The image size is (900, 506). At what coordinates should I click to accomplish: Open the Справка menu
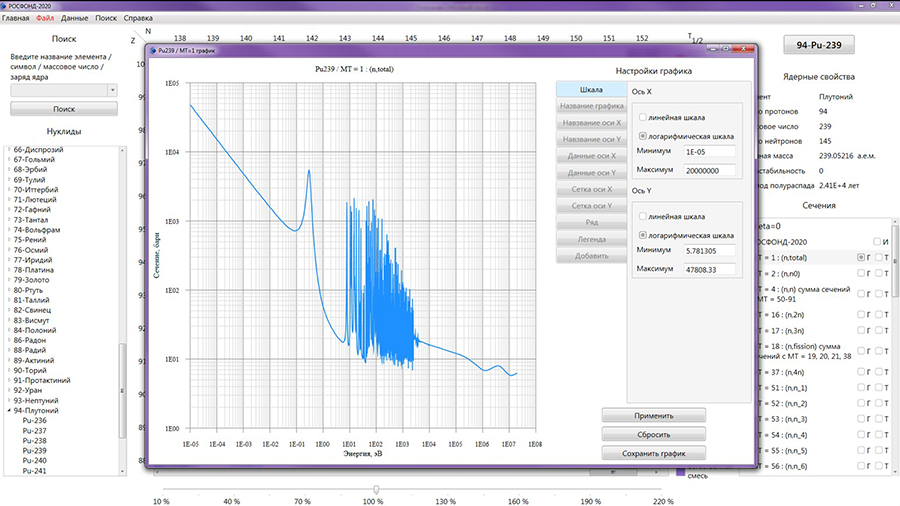coord(139,19)
